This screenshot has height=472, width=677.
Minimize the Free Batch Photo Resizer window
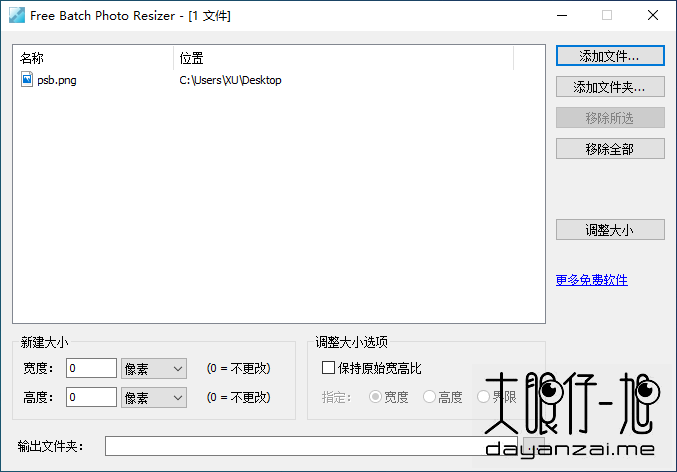562,16
